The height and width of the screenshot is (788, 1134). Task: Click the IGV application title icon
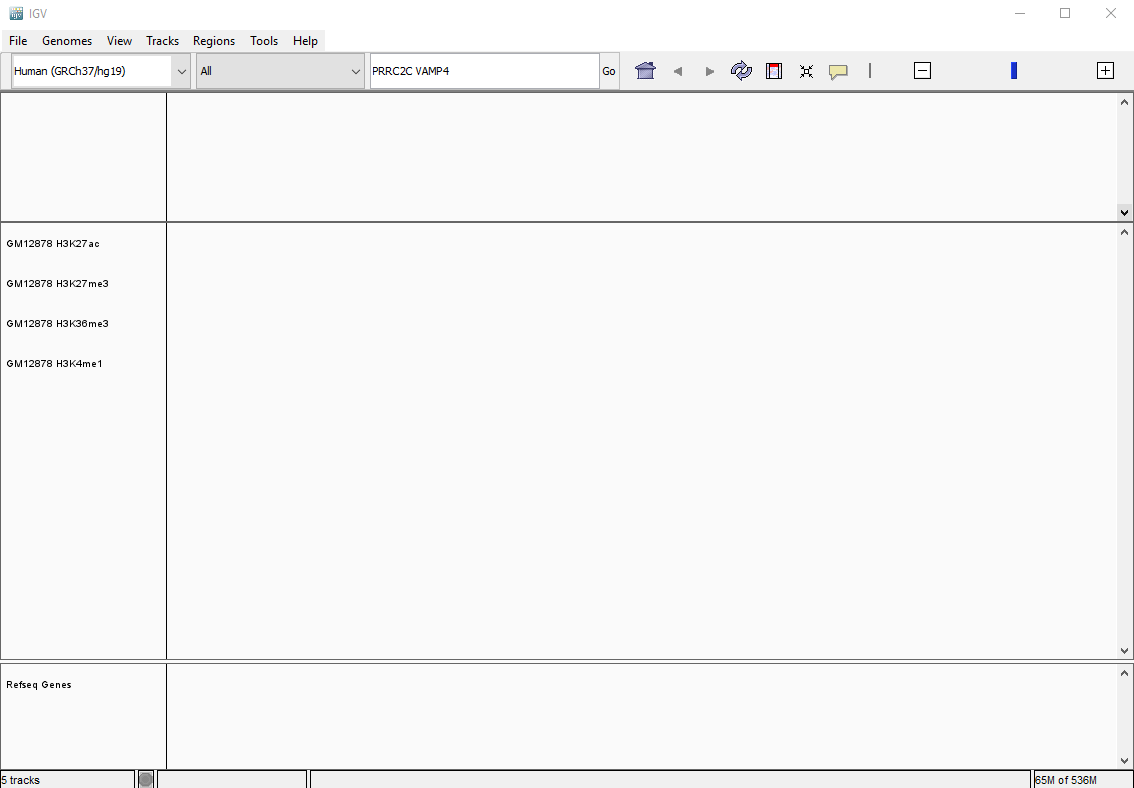(x=16, y=13)
